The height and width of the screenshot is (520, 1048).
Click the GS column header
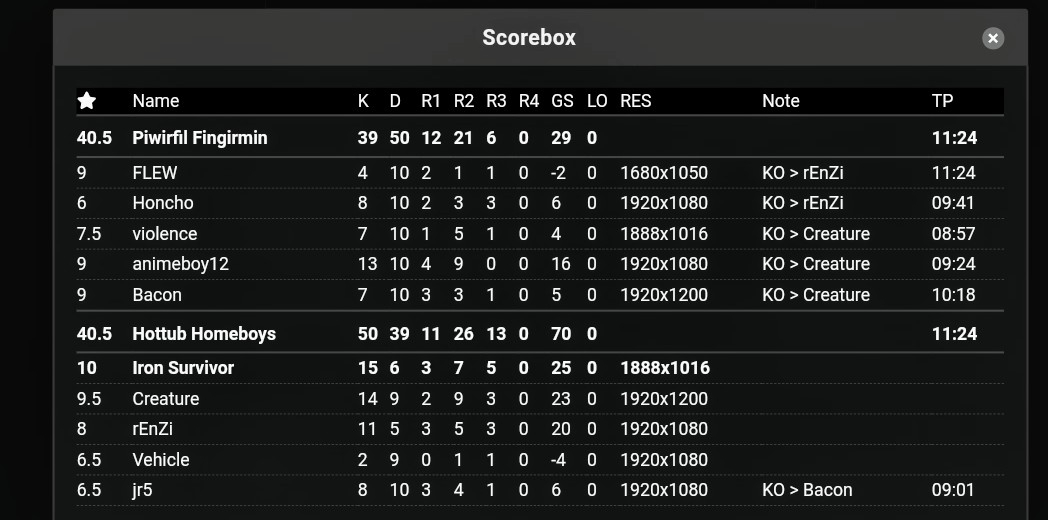(562, 101)
